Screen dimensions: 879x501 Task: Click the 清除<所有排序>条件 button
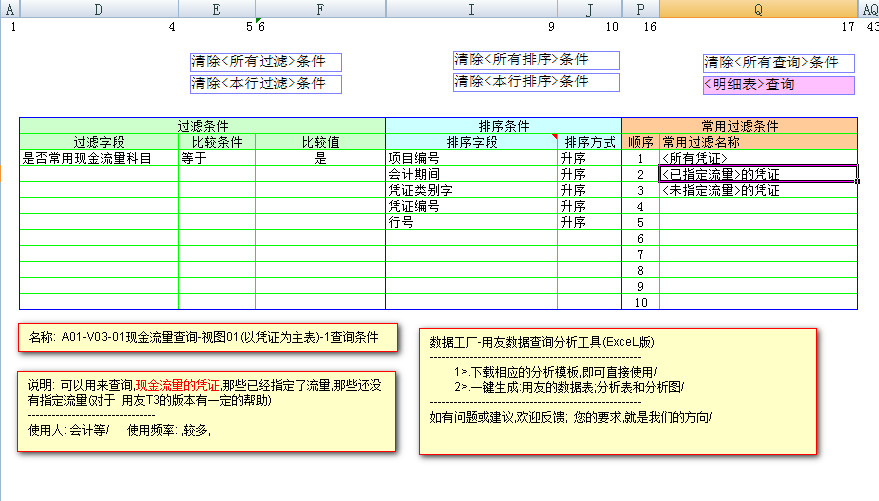(x=535, y=60)
